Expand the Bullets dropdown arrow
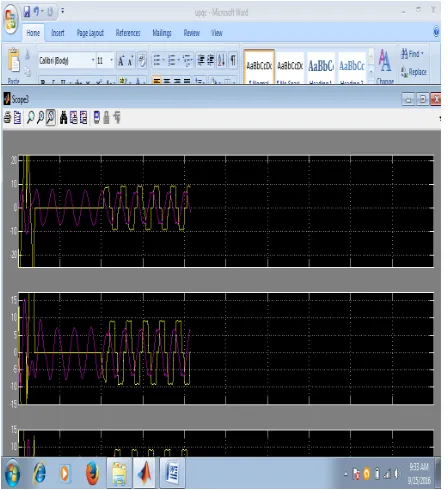 (x=164, y=61)
